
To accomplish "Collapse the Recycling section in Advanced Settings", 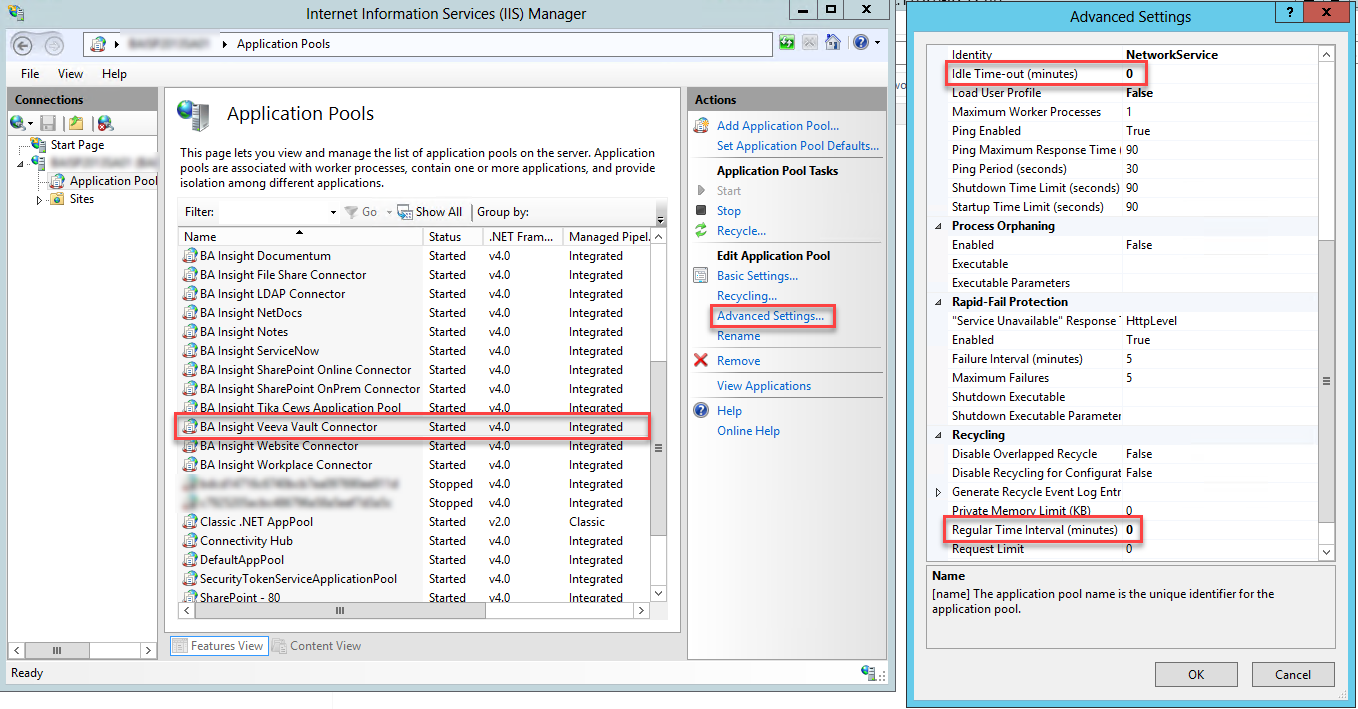I will (938, 435).
